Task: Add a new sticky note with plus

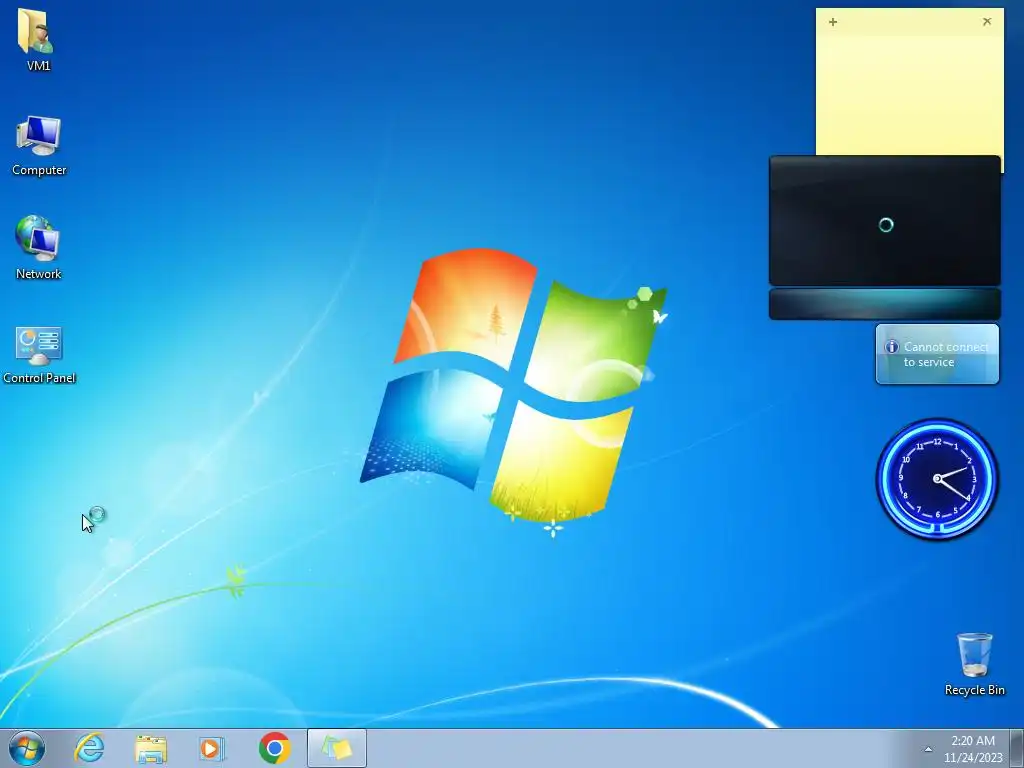Action: point(833,22)
